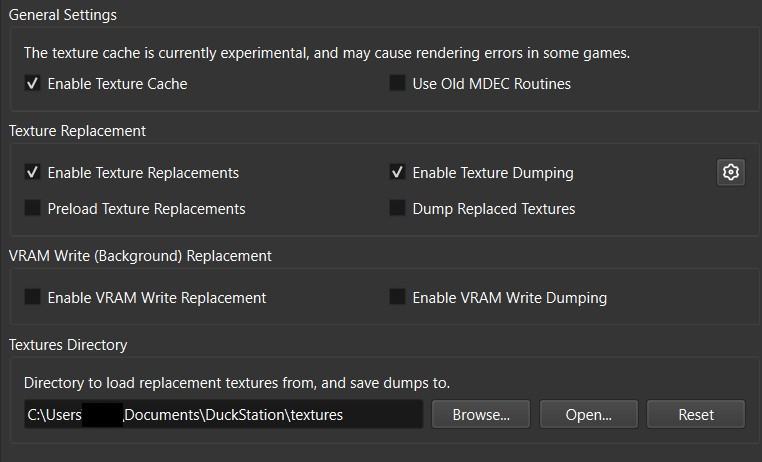The height and width of the screenshot is (462, 762).
Task: Check the Preload Texture Replacements box
Action: [x=33, y=209]
